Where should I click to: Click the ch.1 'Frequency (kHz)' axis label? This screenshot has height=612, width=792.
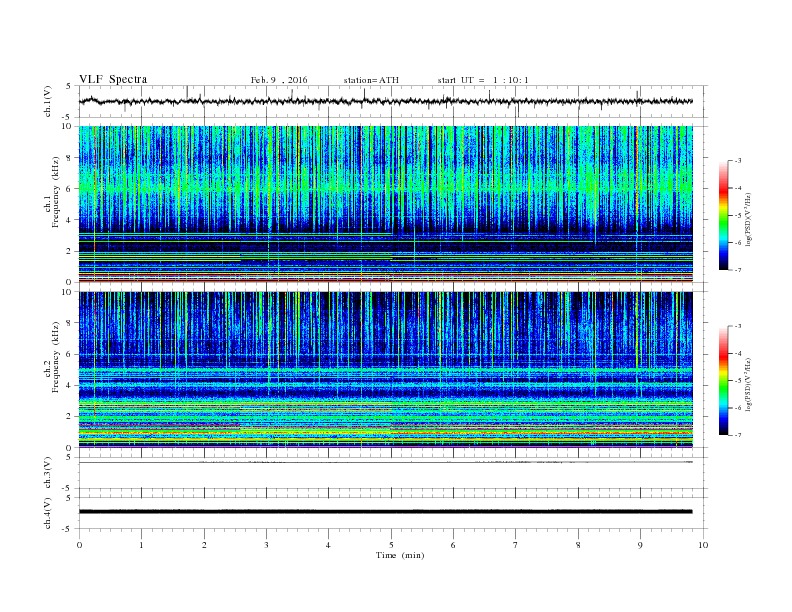click(x=56, y=192)
